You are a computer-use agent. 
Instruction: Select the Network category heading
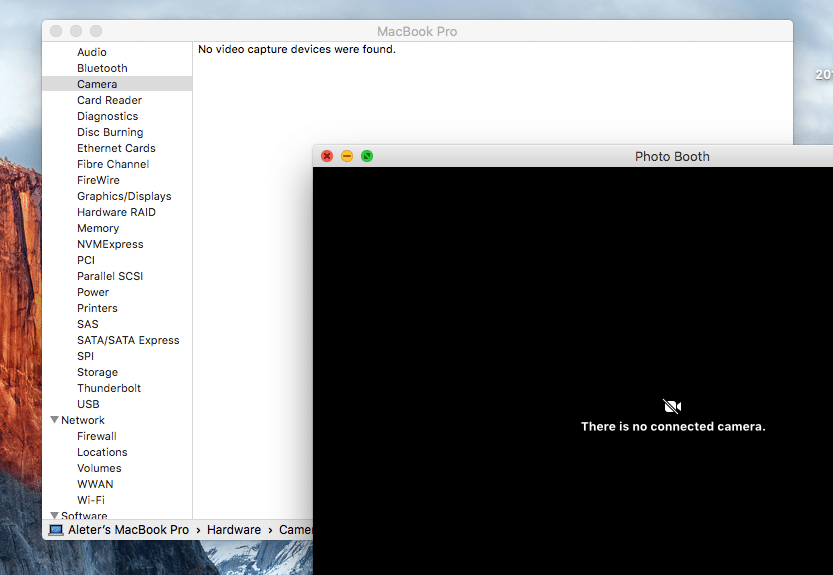tap(83, 420)
